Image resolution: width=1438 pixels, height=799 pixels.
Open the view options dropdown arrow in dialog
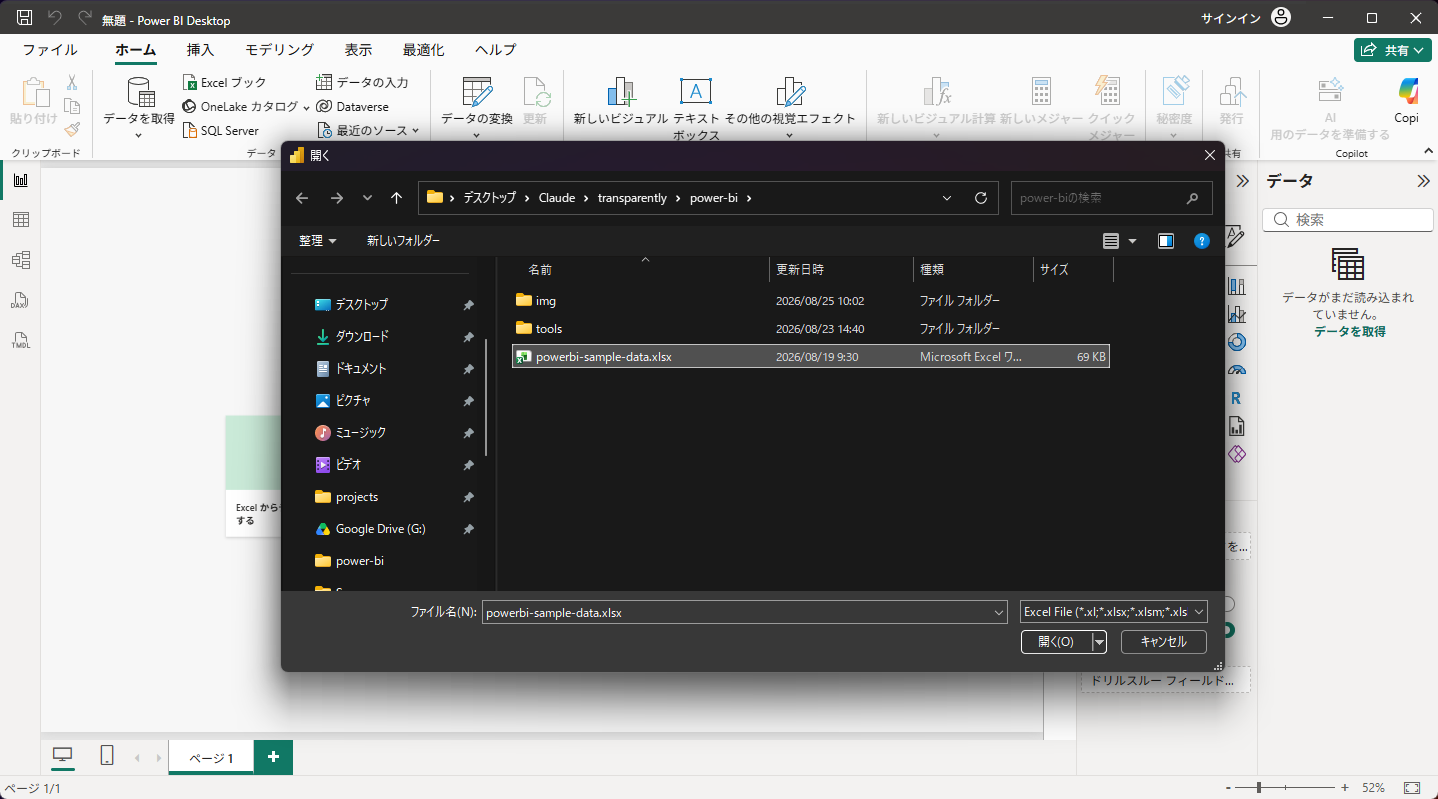1132,241
